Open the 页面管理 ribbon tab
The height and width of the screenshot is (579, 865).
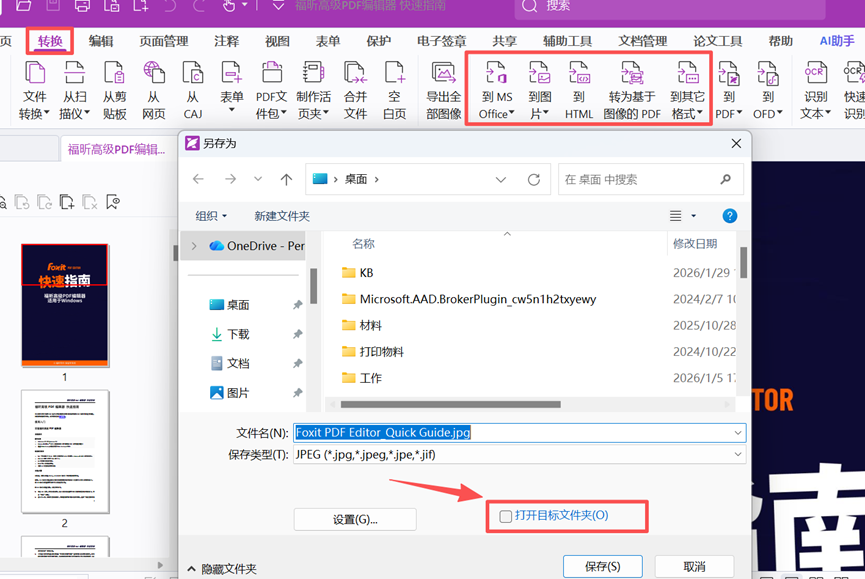coord(164,41)
